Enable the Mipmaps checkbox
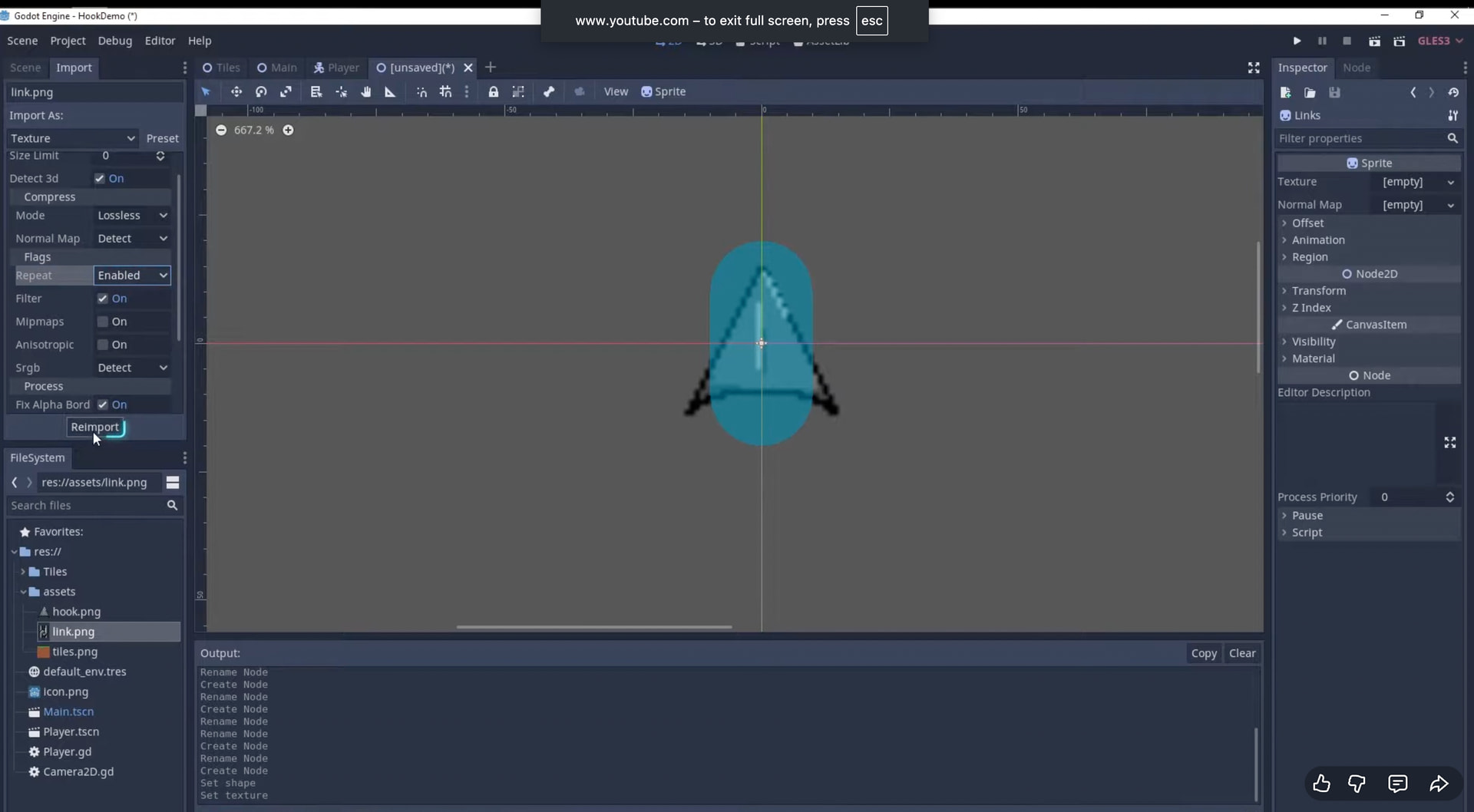Screen dimensions: 1474x812 (103, 322)
